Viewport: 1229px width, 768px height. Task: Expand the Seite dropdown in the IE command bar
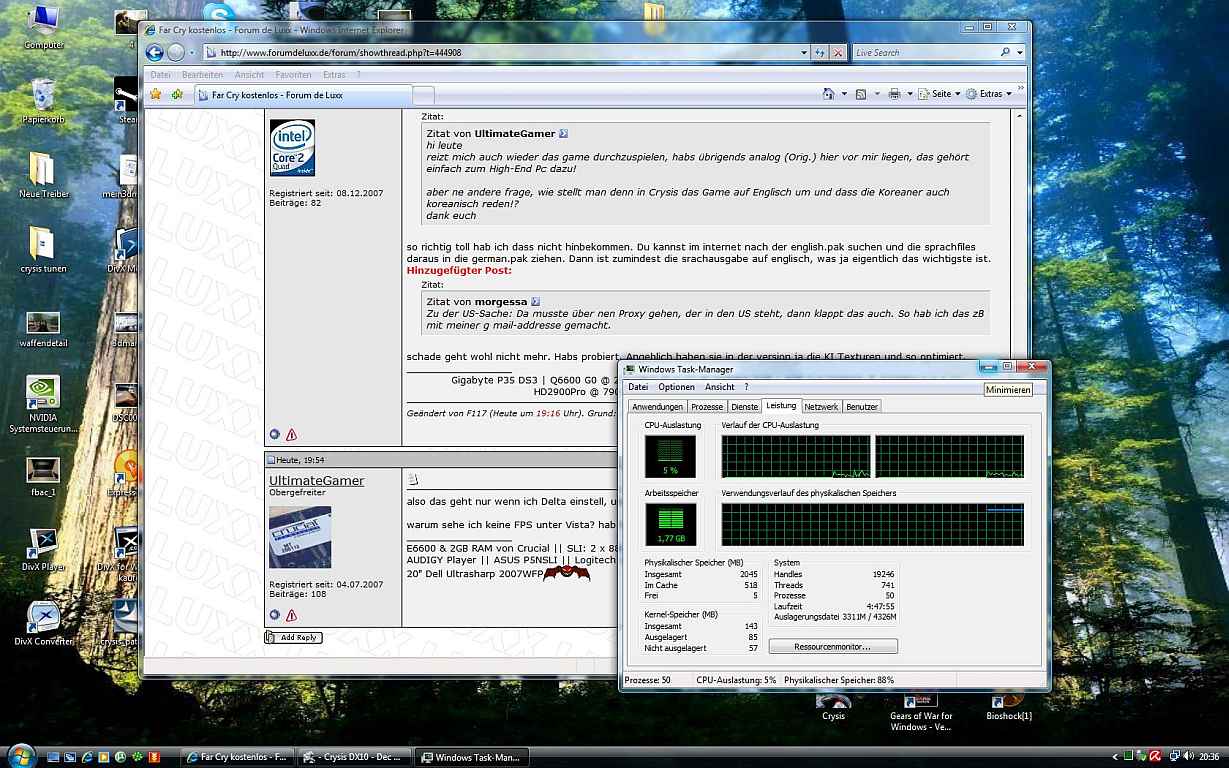tap(937, 94)
